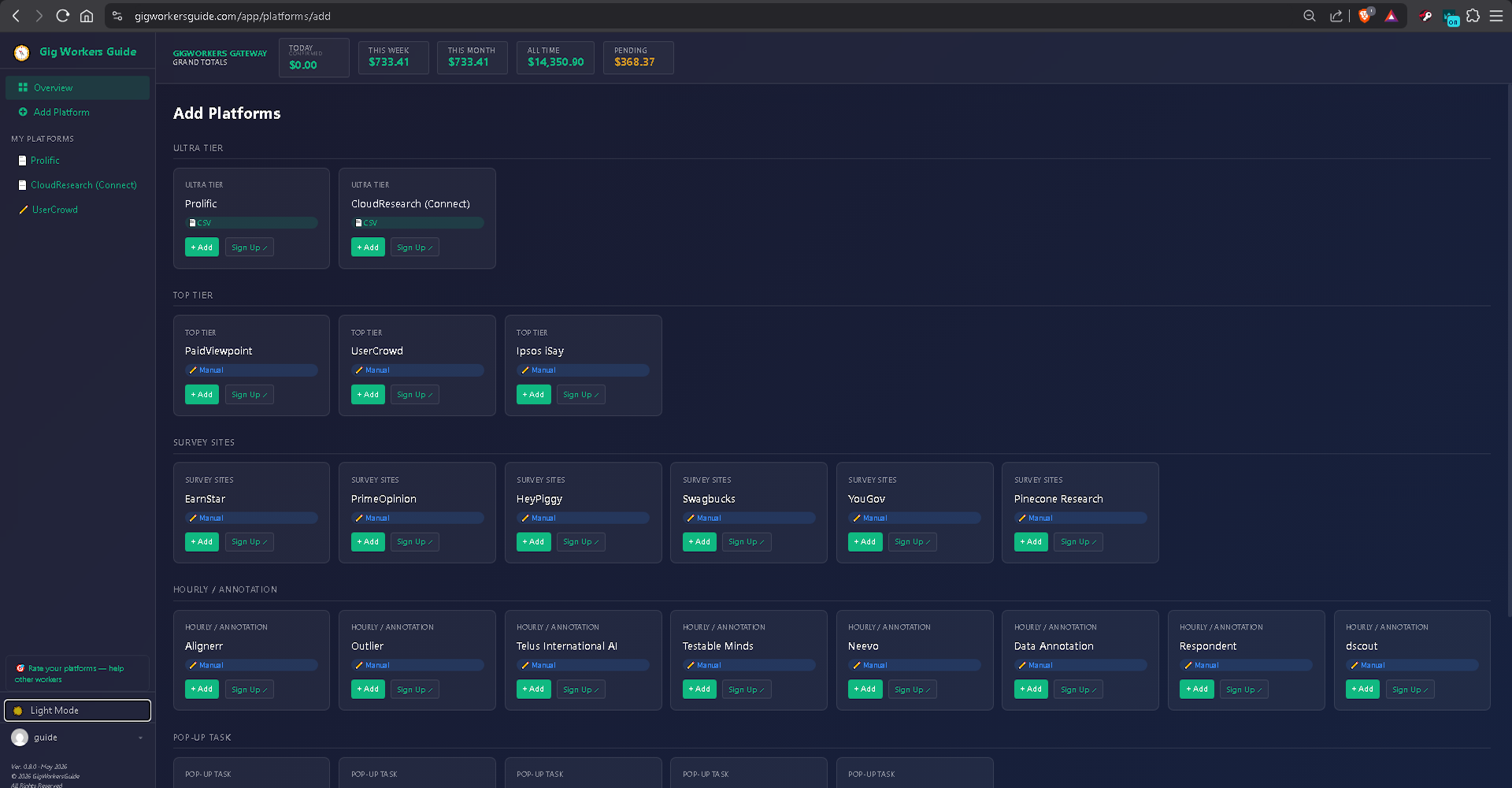Screen dimensions: 1512x788
Task: Click the guide user avatar icon
Action: click(x=20, y=738)
